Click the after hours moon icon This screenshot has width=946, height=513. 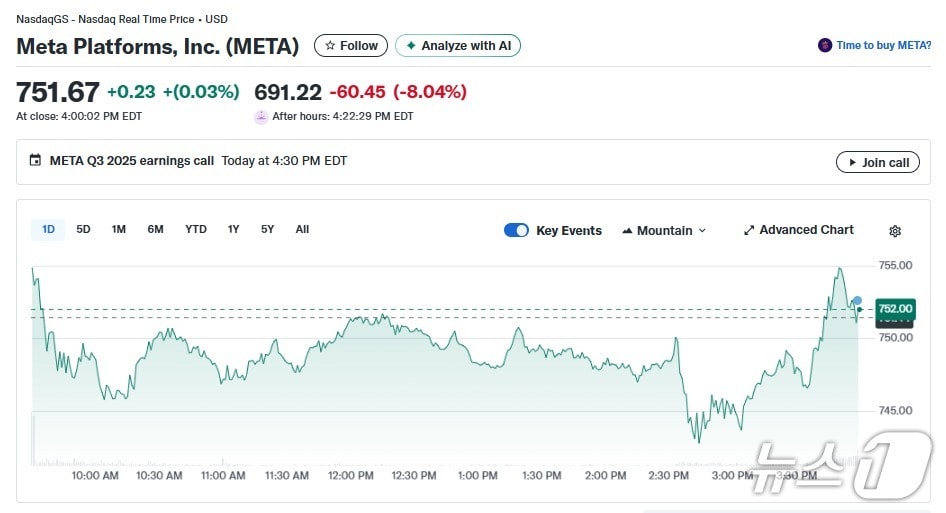point(262,116)
